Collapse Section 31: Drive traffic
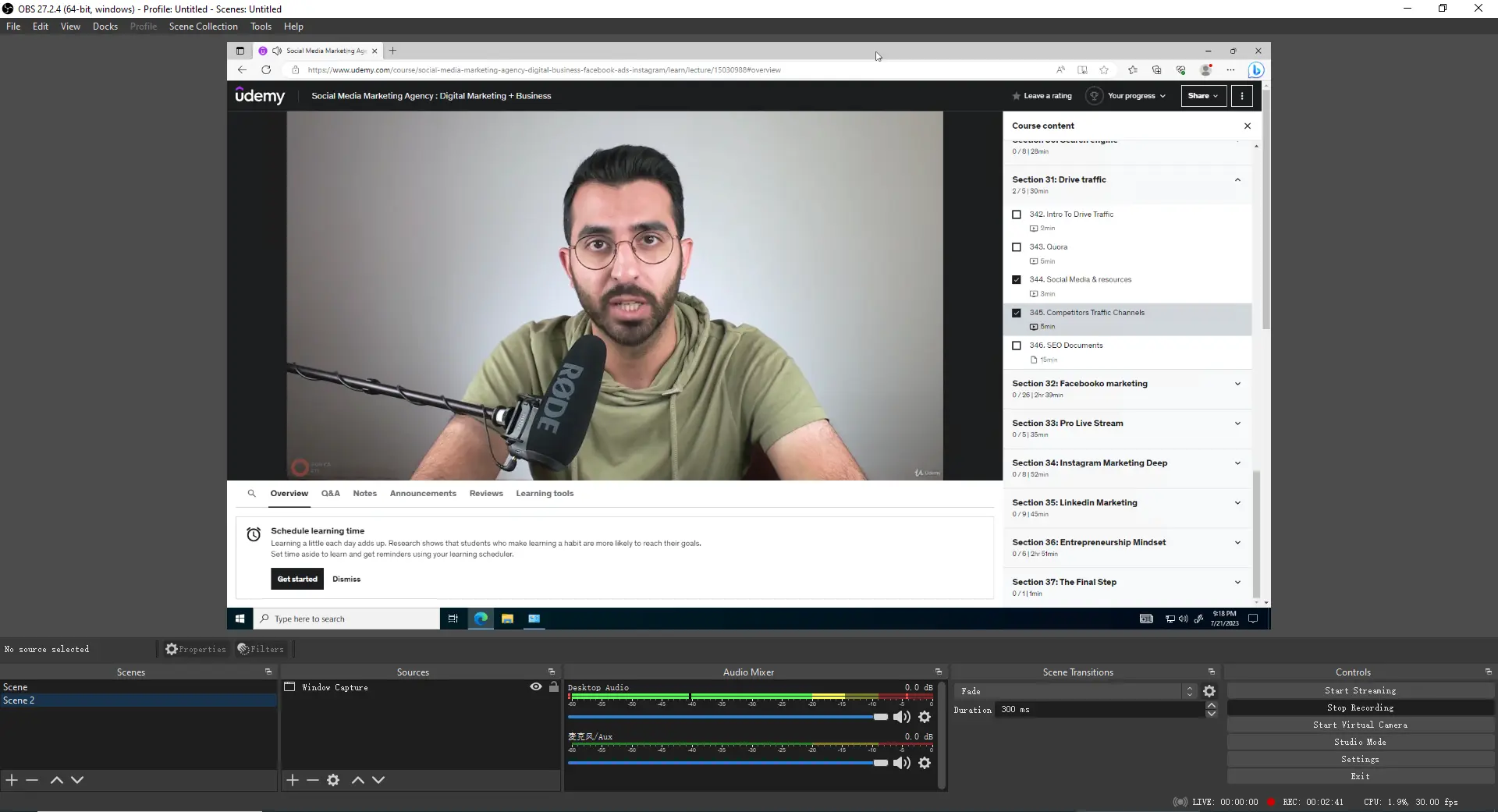This screenshot has width=1498, height=812. pos(1237,180)
